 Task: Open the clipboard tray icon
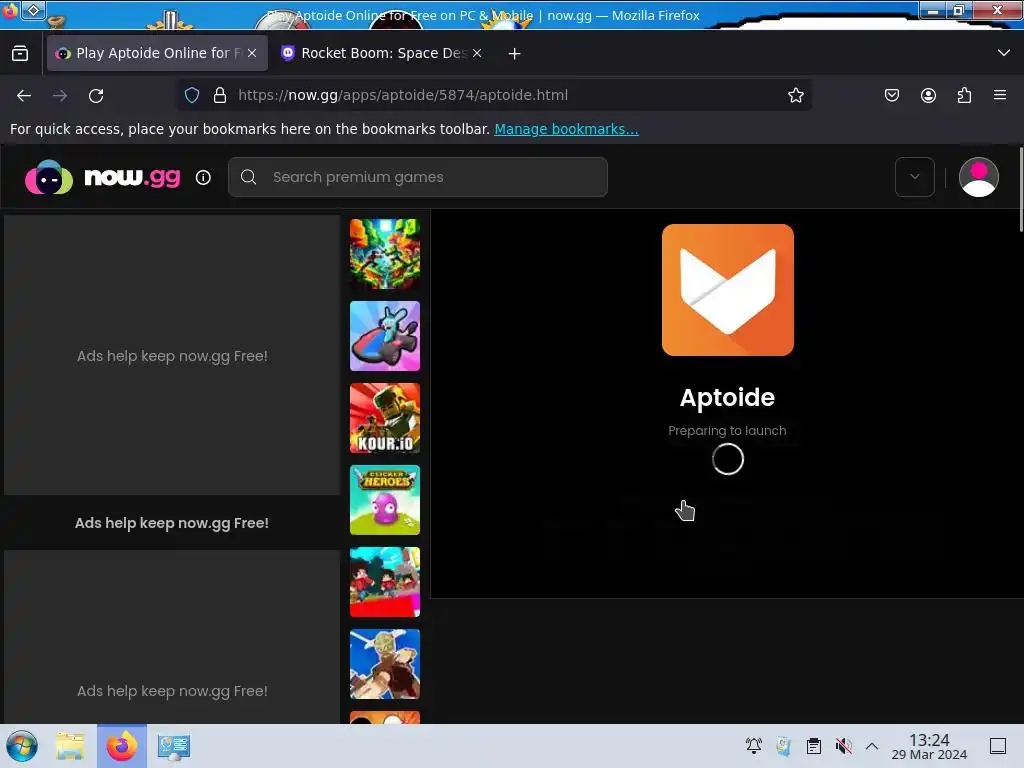[814, 746]
